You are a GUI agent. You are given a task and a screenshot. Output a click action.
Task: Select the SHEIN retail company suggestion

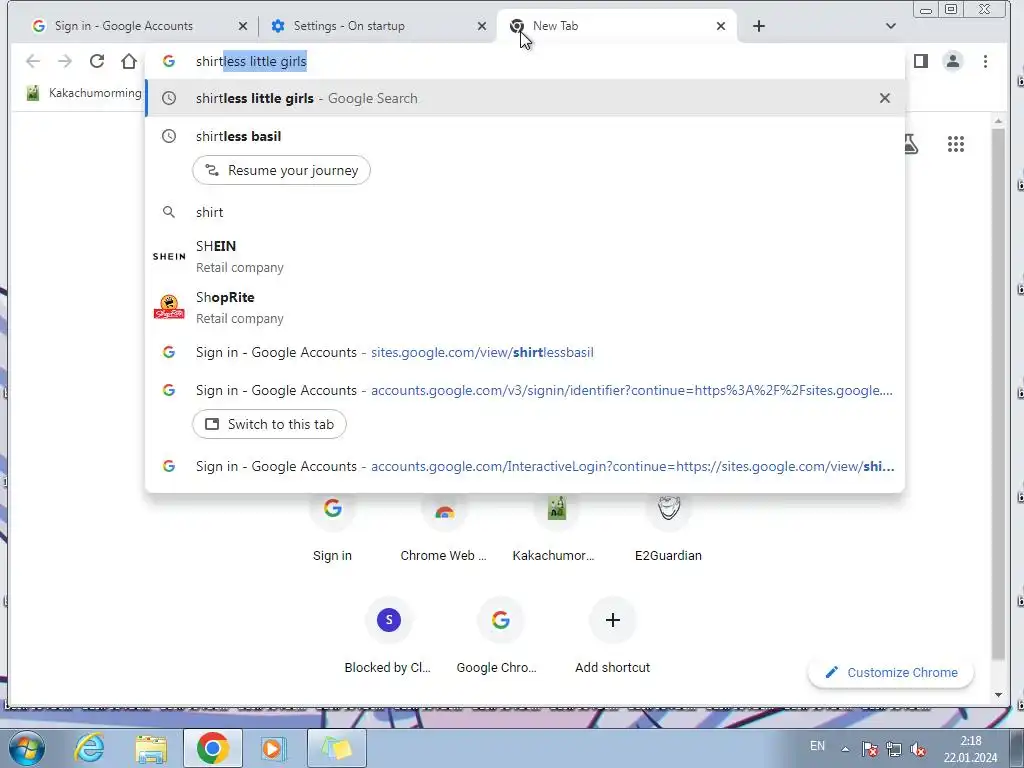525,257
